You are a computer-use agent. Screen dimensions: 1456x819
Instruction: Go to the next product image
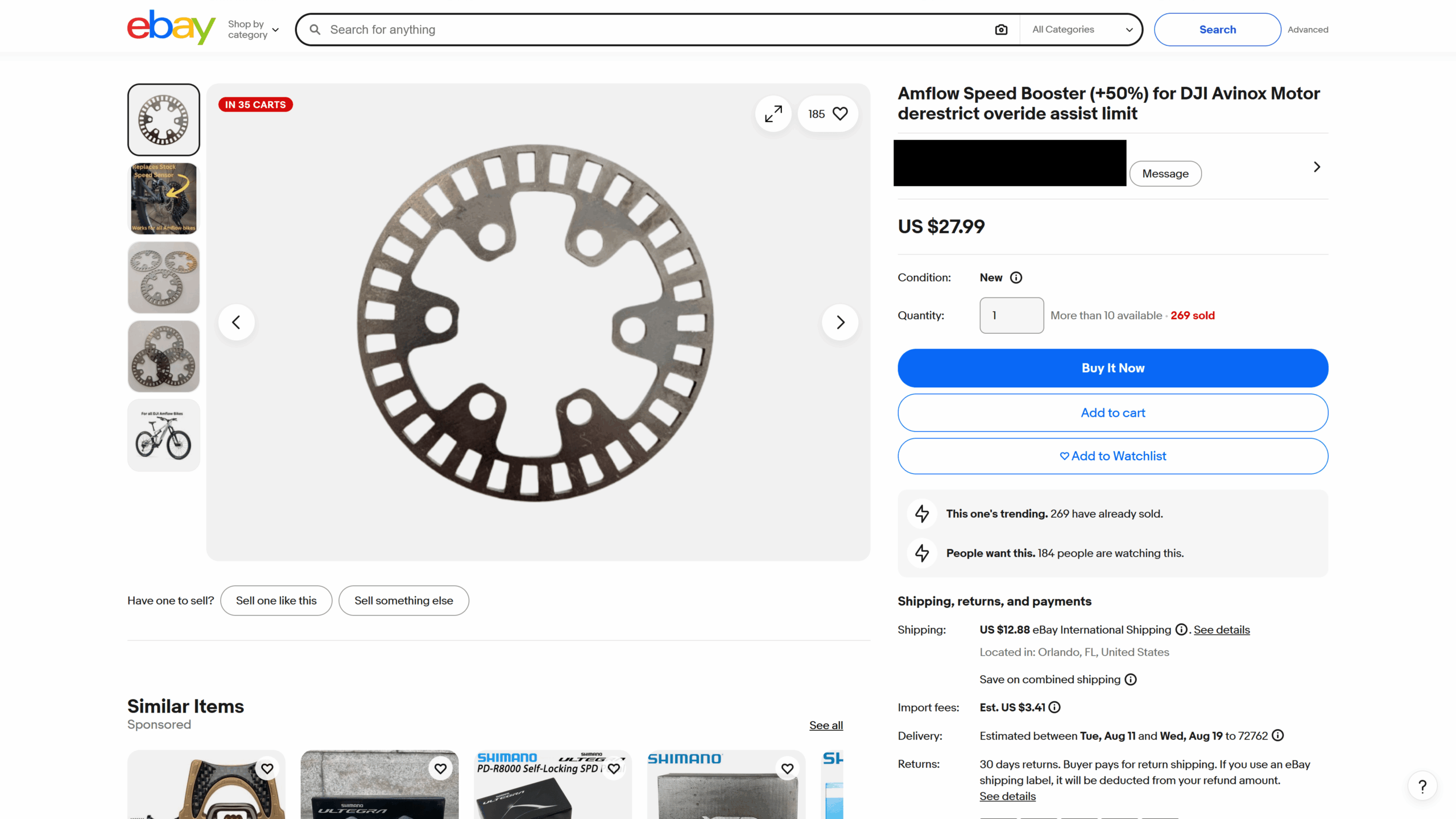[840, 322]
